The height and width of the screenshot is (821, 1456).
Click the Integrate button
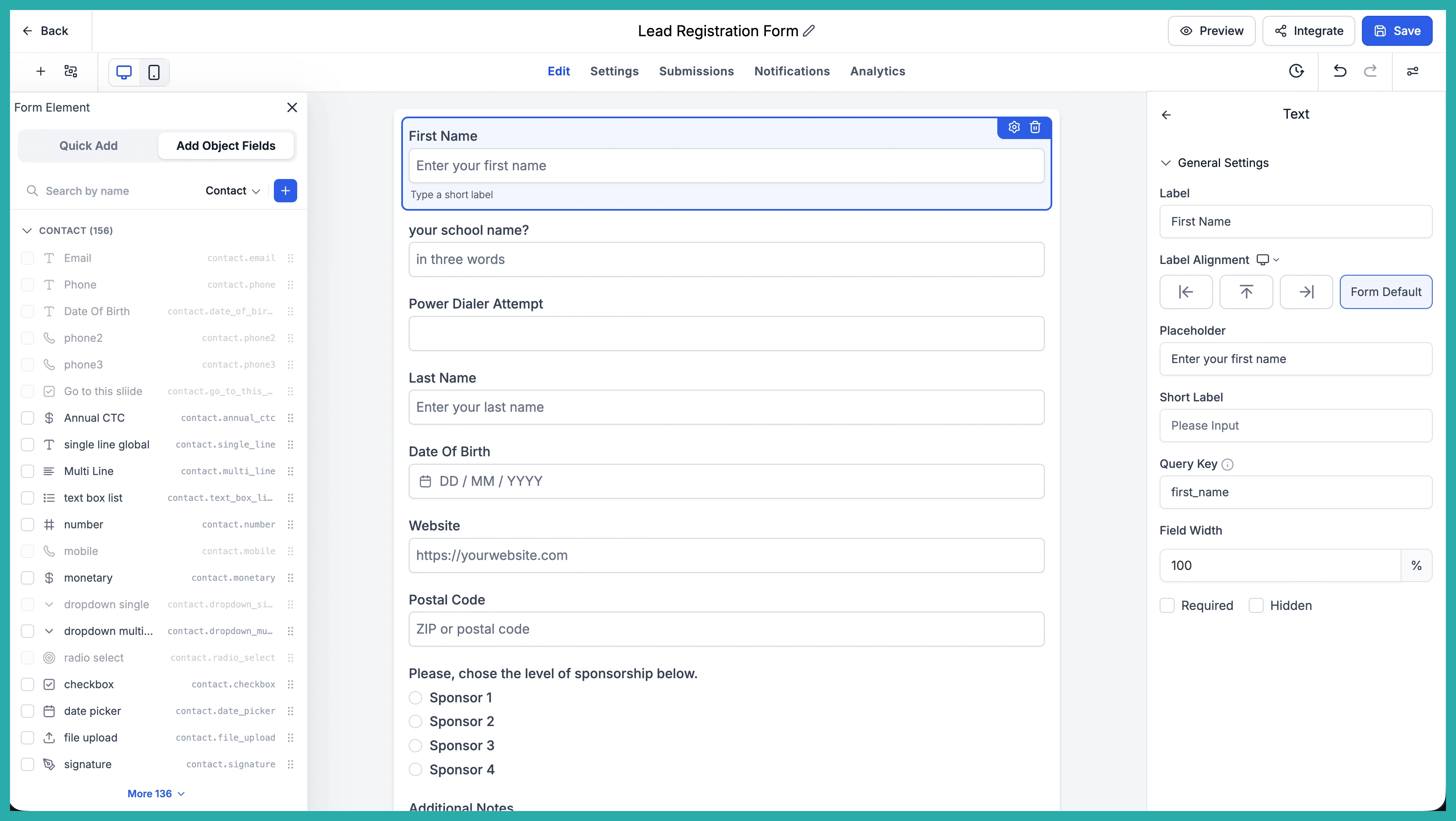pyautogui.click(x=1309, y=30)
